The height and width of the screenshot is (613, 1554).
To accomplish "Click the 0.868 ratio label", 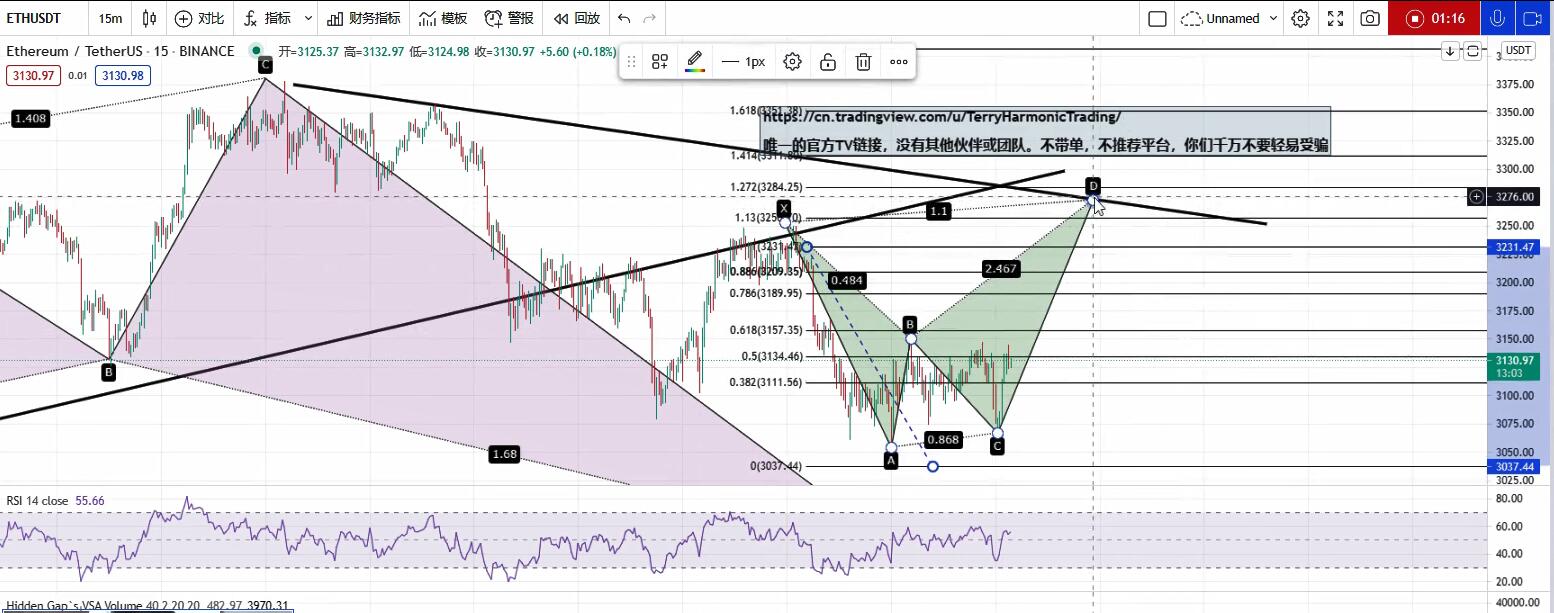I will tap(943, 439).
